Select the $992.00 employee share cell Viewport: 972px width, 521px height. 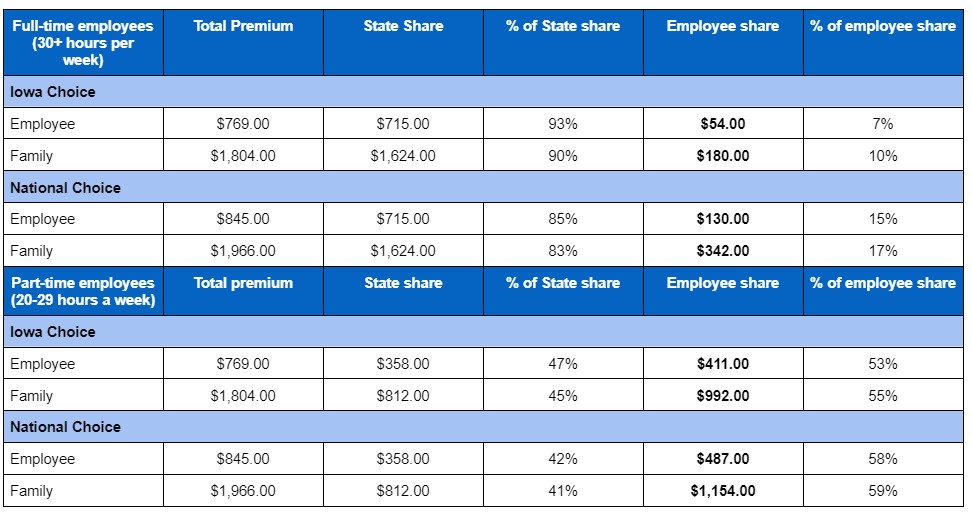pos(722,396)
